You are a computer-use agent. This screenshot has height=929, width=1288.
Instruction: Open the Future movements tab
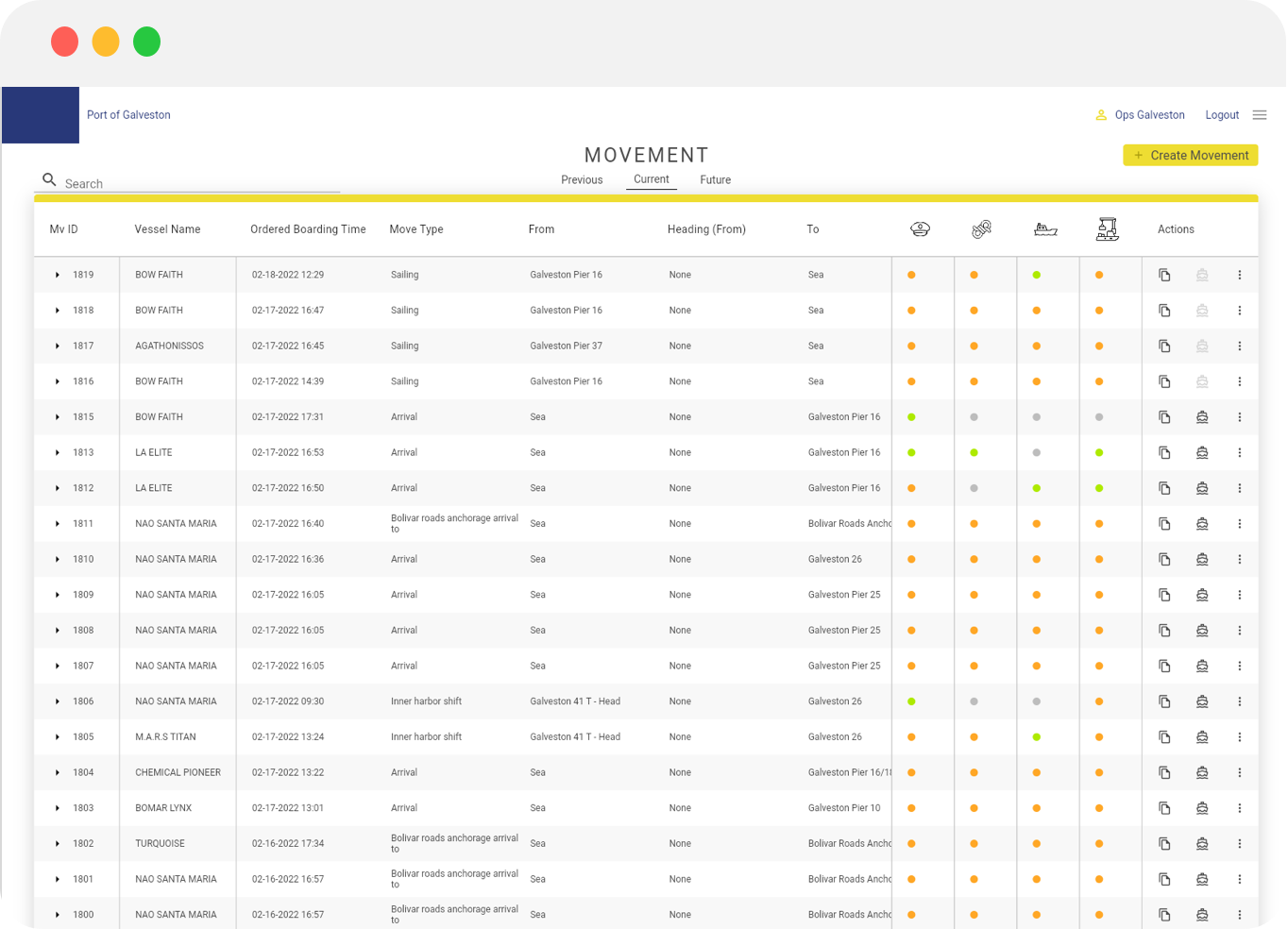click(715, 179)
